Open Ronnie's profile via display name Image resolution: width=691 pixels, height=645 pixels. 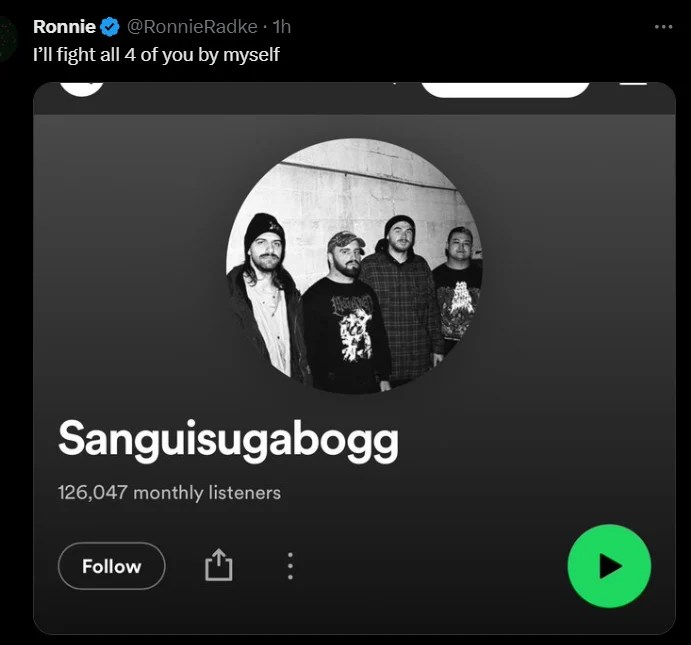[64, 27]
